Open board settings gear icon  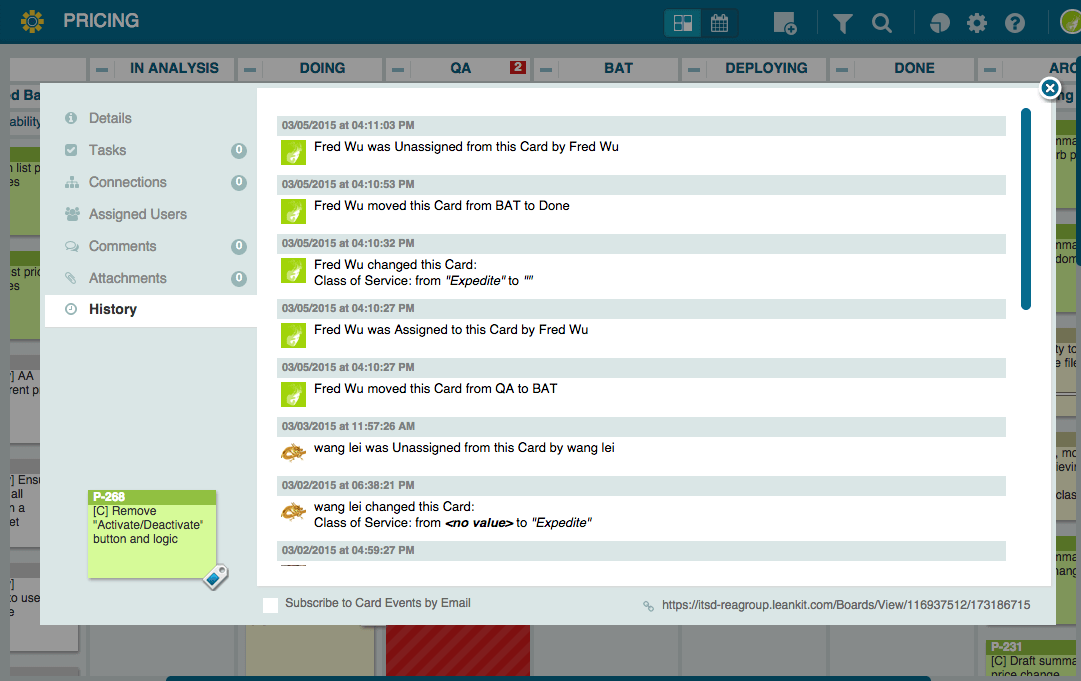coord(976,23)
